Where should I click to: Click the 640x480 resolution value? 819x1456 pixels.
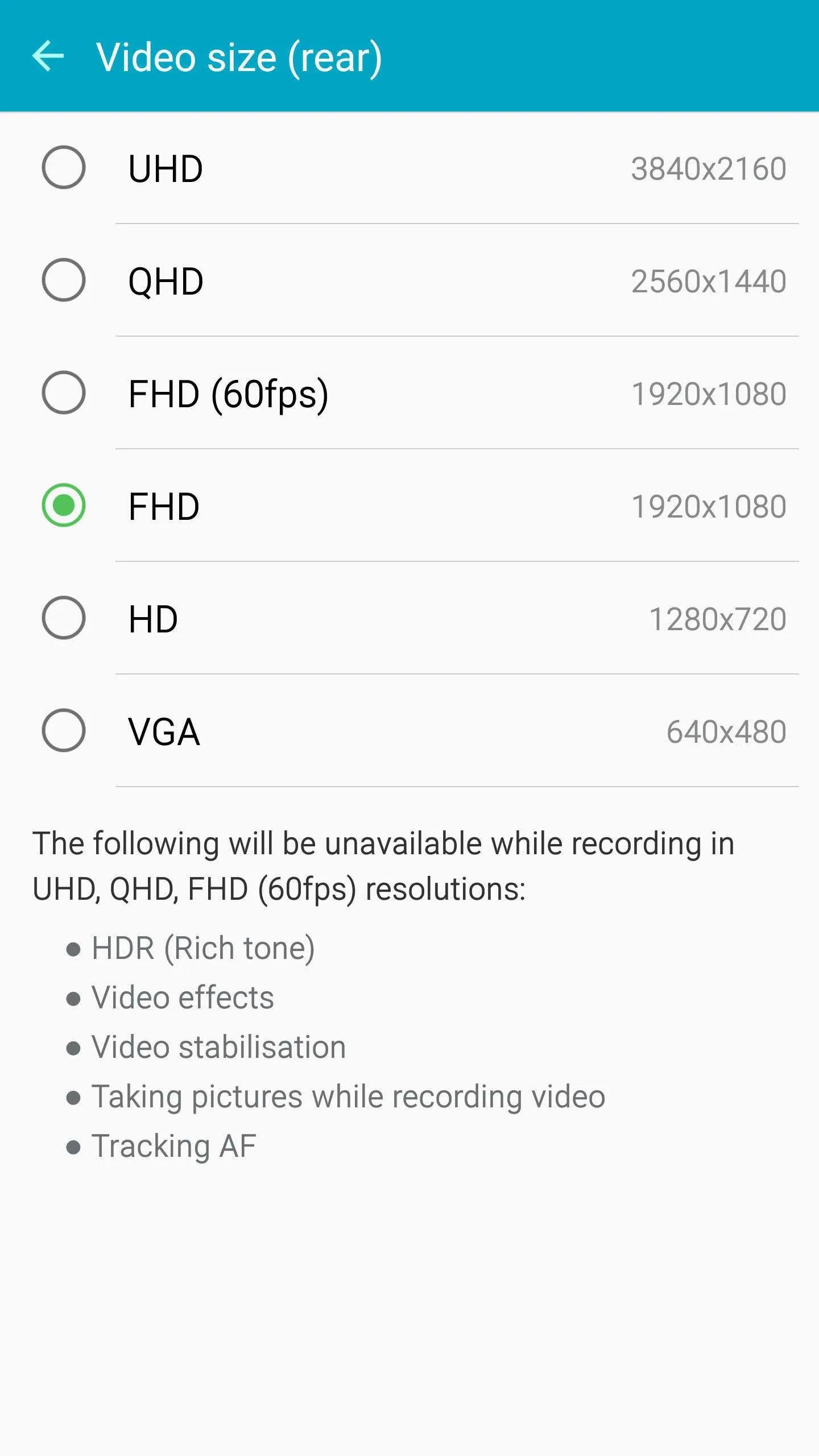coord(726,732)
